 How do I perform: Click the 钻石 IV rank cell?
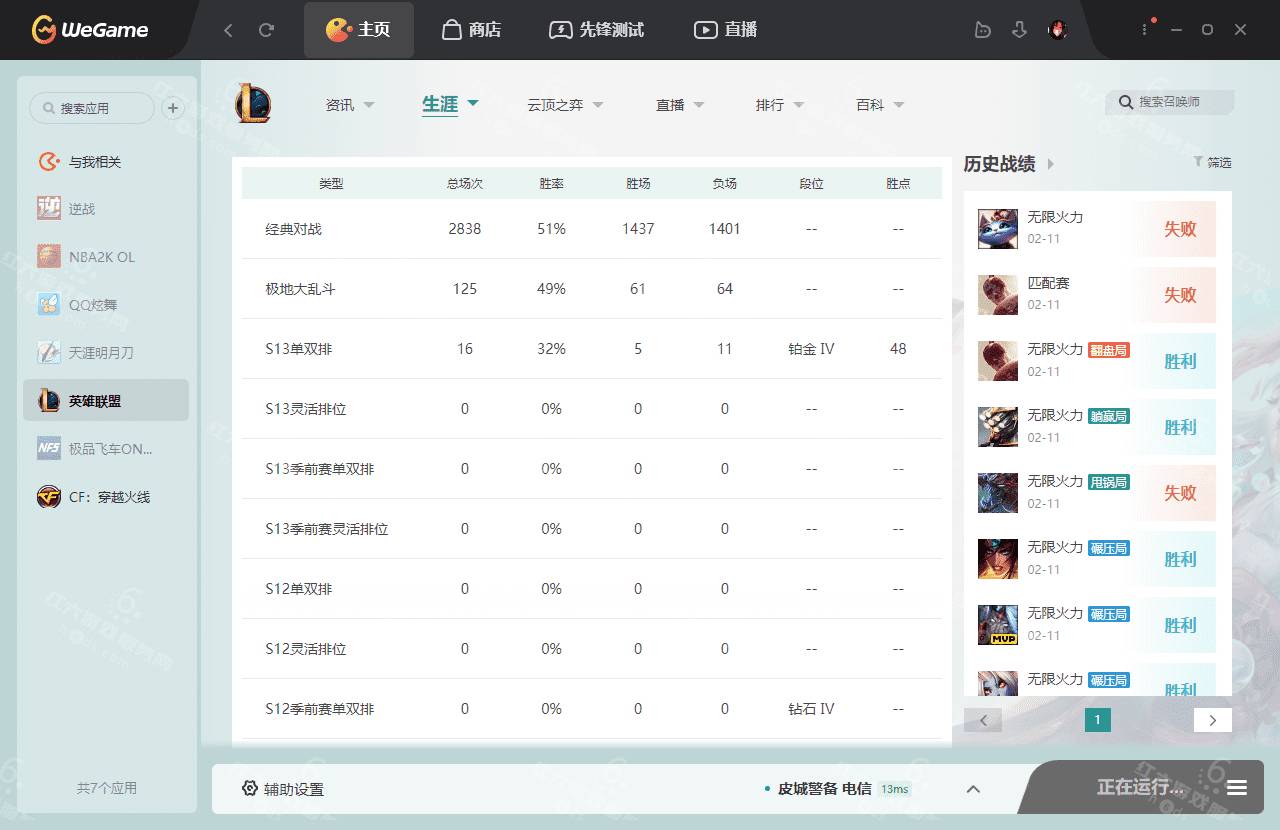click(x=811, y=709)
